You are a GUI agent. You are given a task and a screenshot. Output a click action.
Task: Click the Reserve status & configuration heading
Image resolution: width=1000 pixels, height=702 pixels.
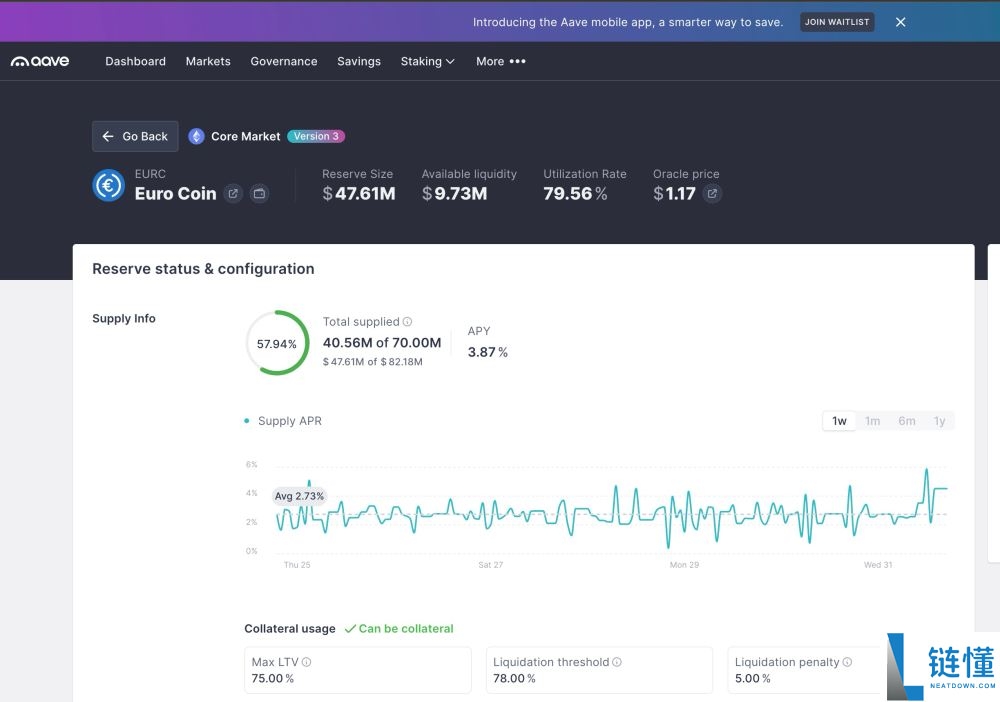click(x=203, y=269)
